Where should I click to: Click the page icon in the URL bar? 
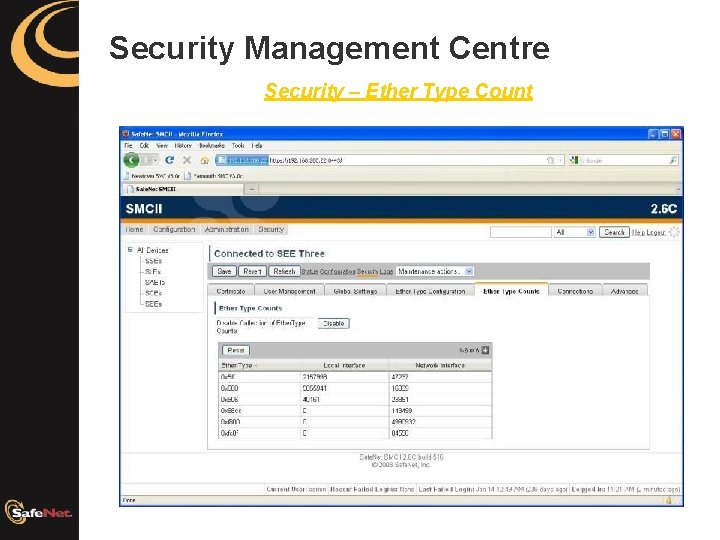(x=221, y=160)
